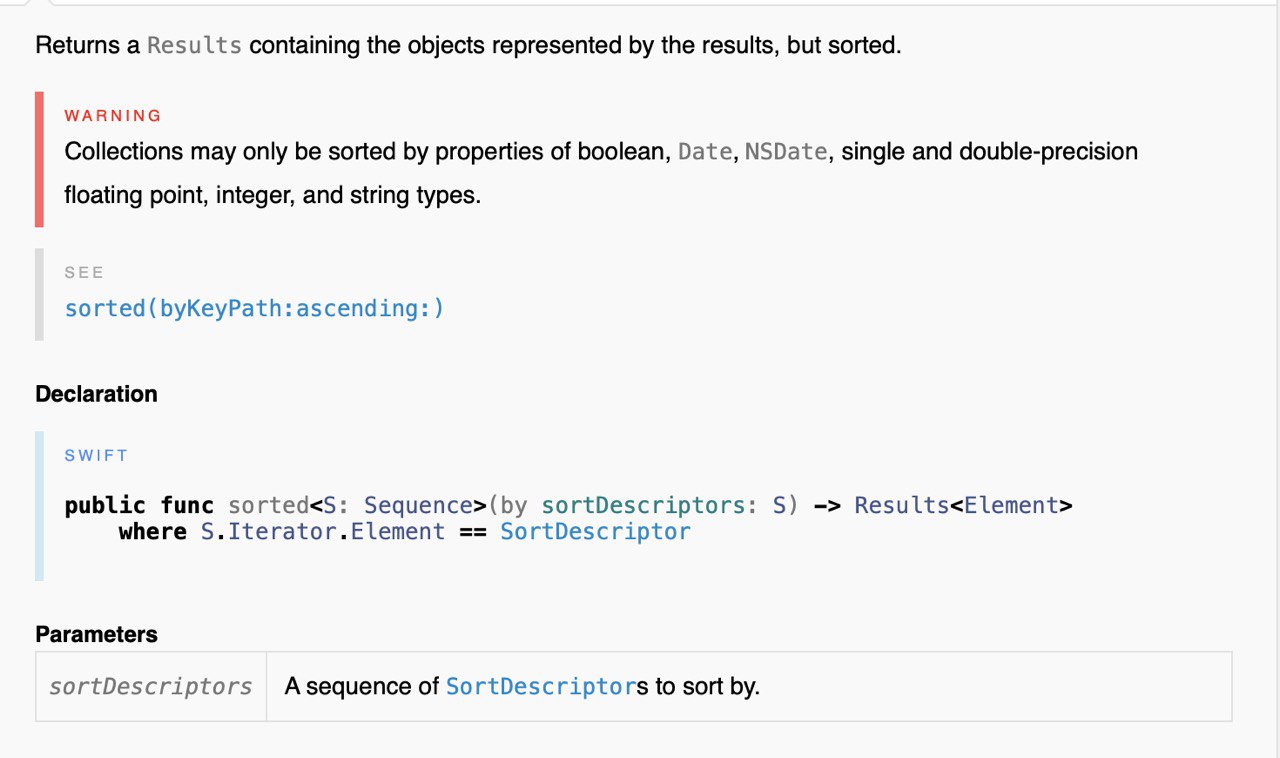Click the red bar beside the warning
1280x758 pixels.
click(x=39, y=159)
